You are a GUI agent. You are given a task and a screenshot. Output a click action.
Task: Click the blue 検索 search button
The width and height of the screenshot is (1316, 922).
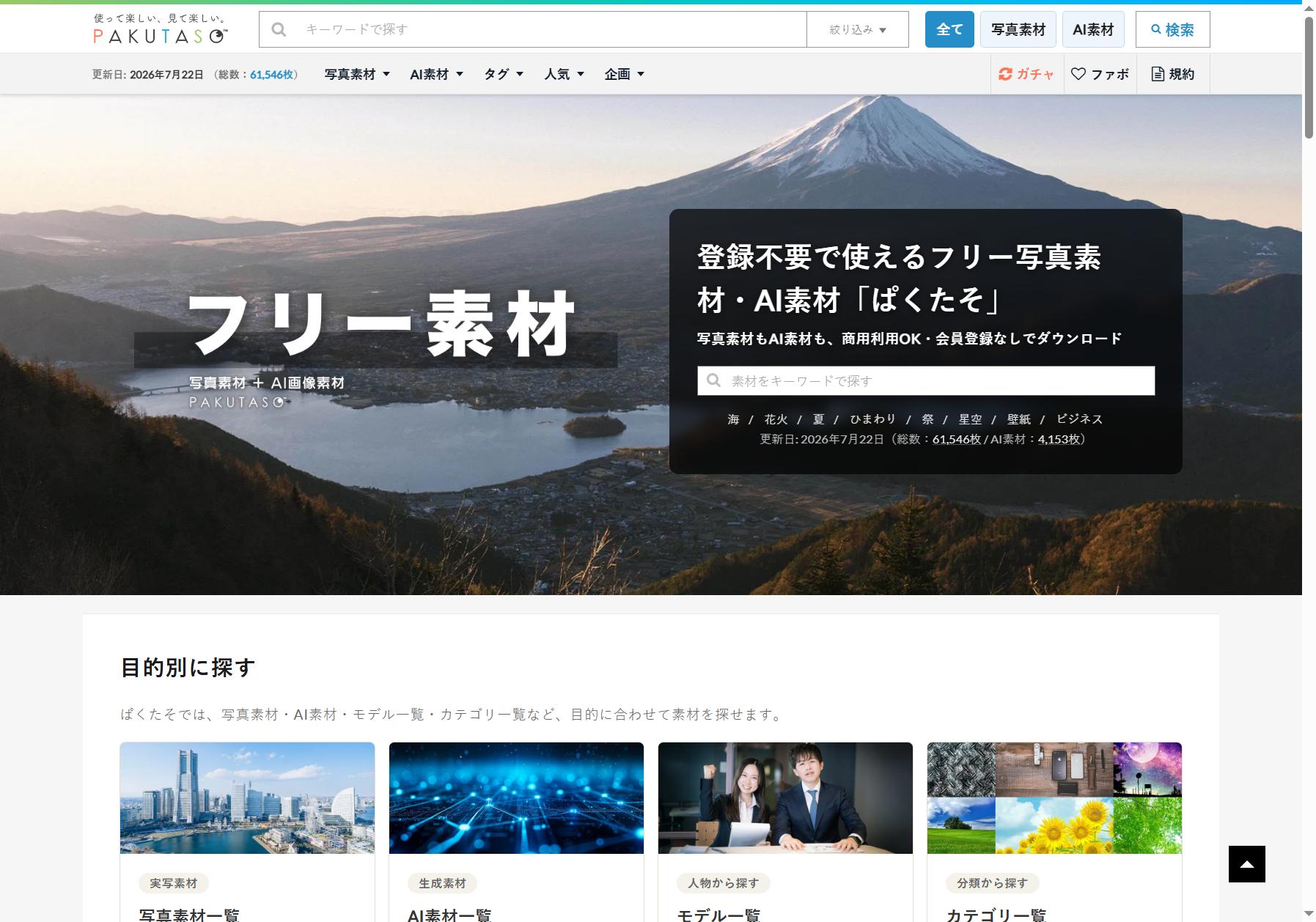click(1172, 29)
